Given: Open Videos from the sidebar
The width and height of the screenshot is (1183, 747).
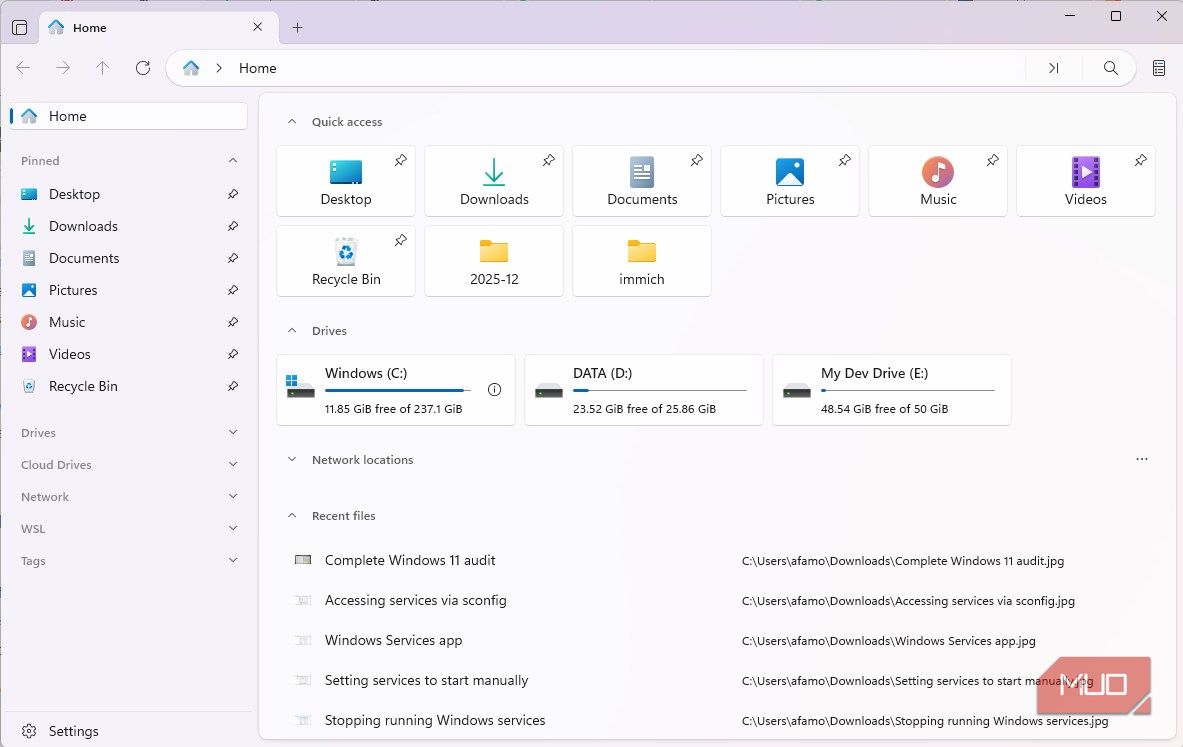Looking at the screenshot, I should 128,354.
